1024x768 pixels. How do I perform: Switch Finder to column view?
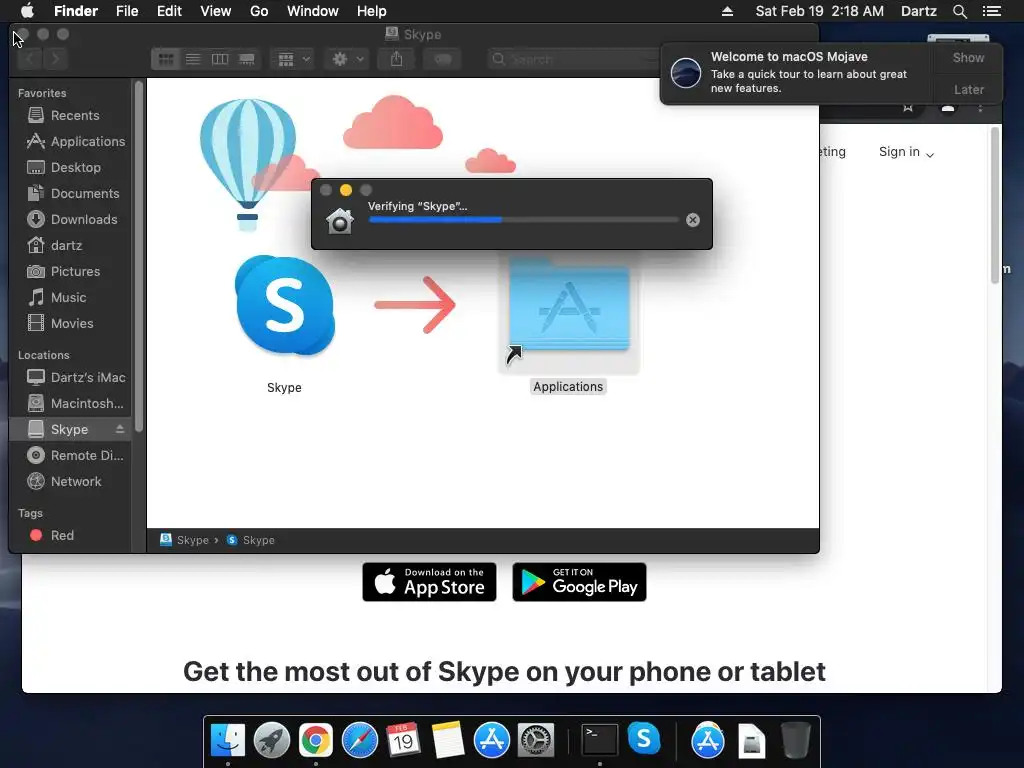coord(220,59)
